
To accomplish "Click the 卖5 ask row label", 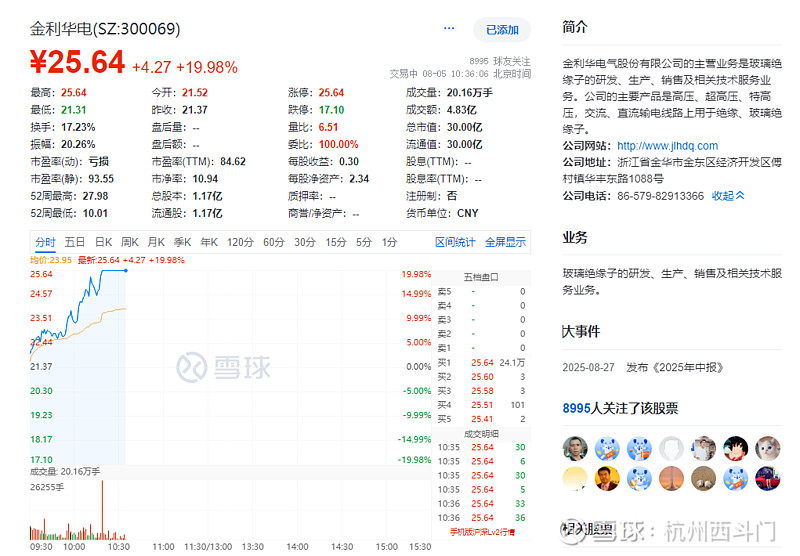I will point(444,291).
